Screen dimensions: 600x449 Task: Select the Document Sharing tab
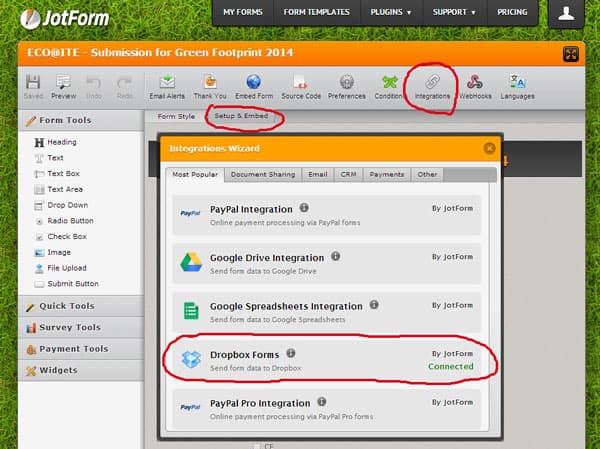point(263,175)
